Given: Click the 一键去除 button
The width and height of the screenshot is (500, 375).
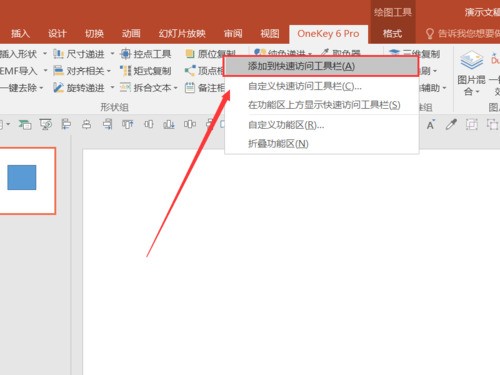Looking at the screenshot, I should pos(18,88).
